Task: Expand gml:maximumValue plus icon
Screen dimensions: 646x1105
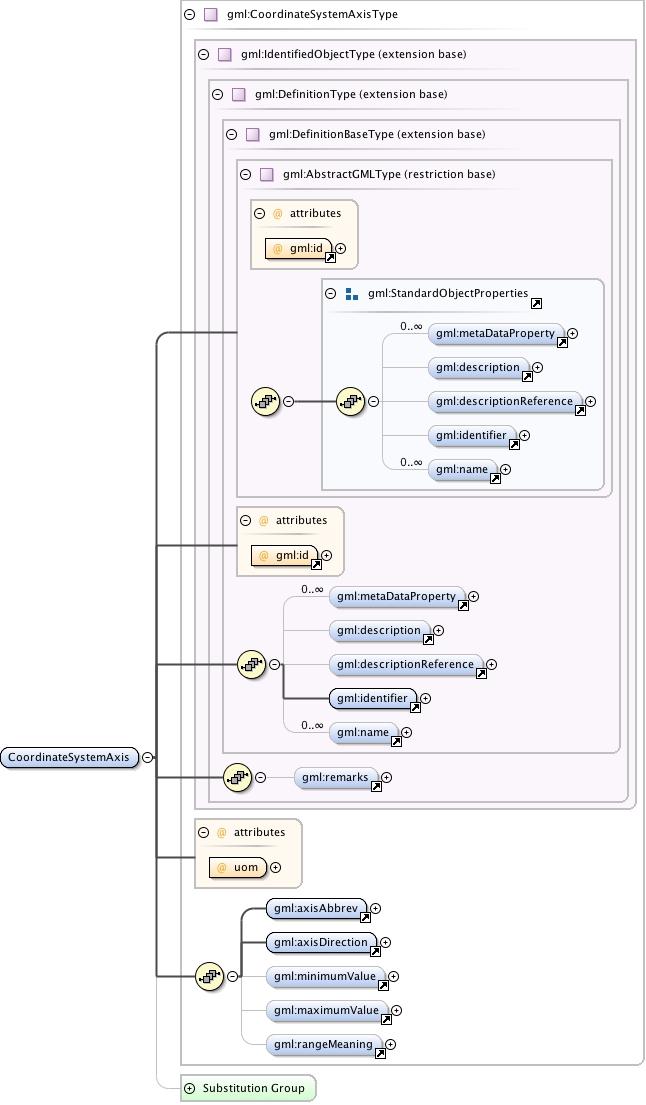Action: coord(397,1010)
